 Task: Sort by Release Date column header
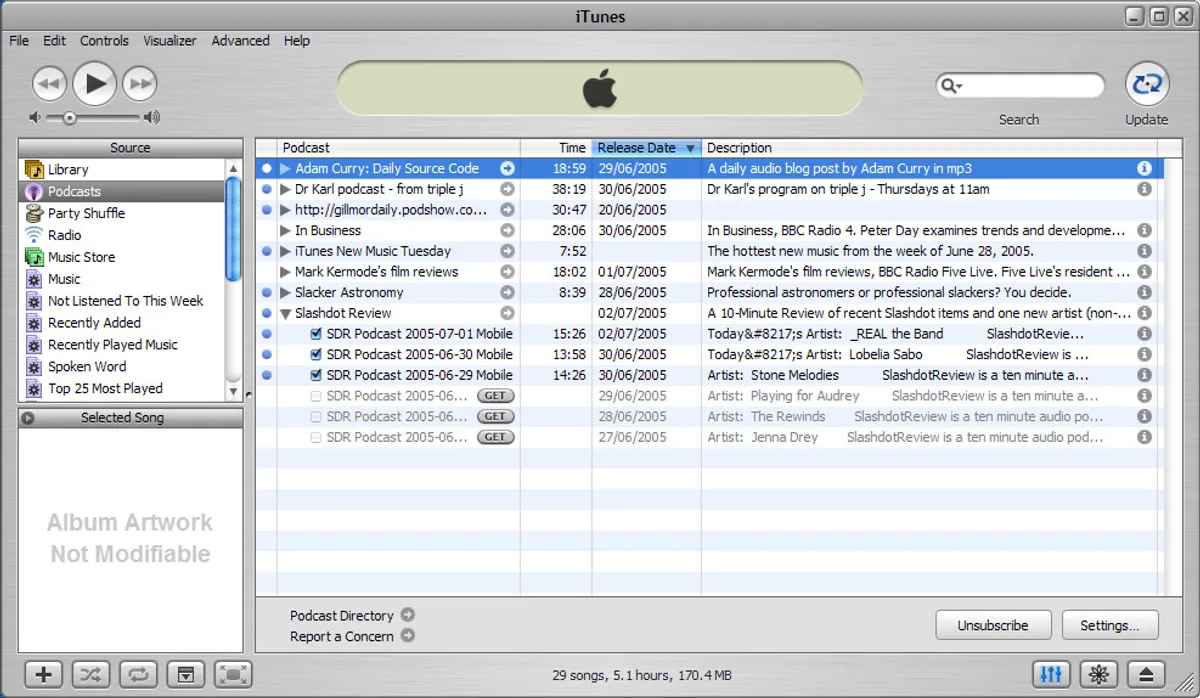[647, 148]
